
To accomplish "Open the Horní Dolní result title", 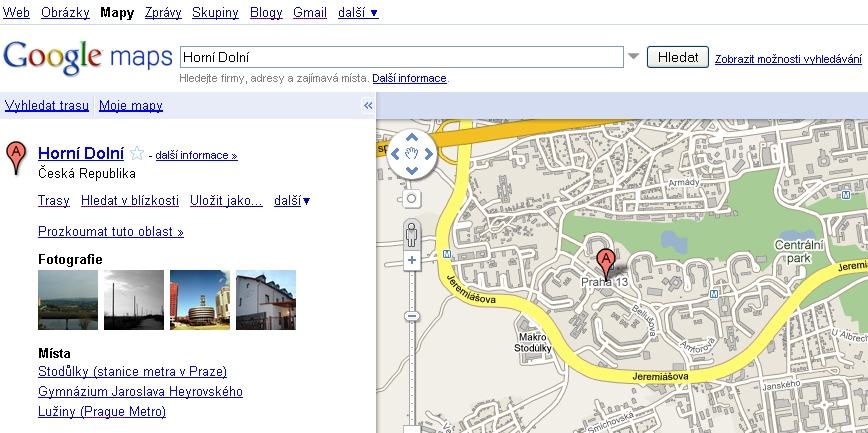I will [x=81, y=153].
